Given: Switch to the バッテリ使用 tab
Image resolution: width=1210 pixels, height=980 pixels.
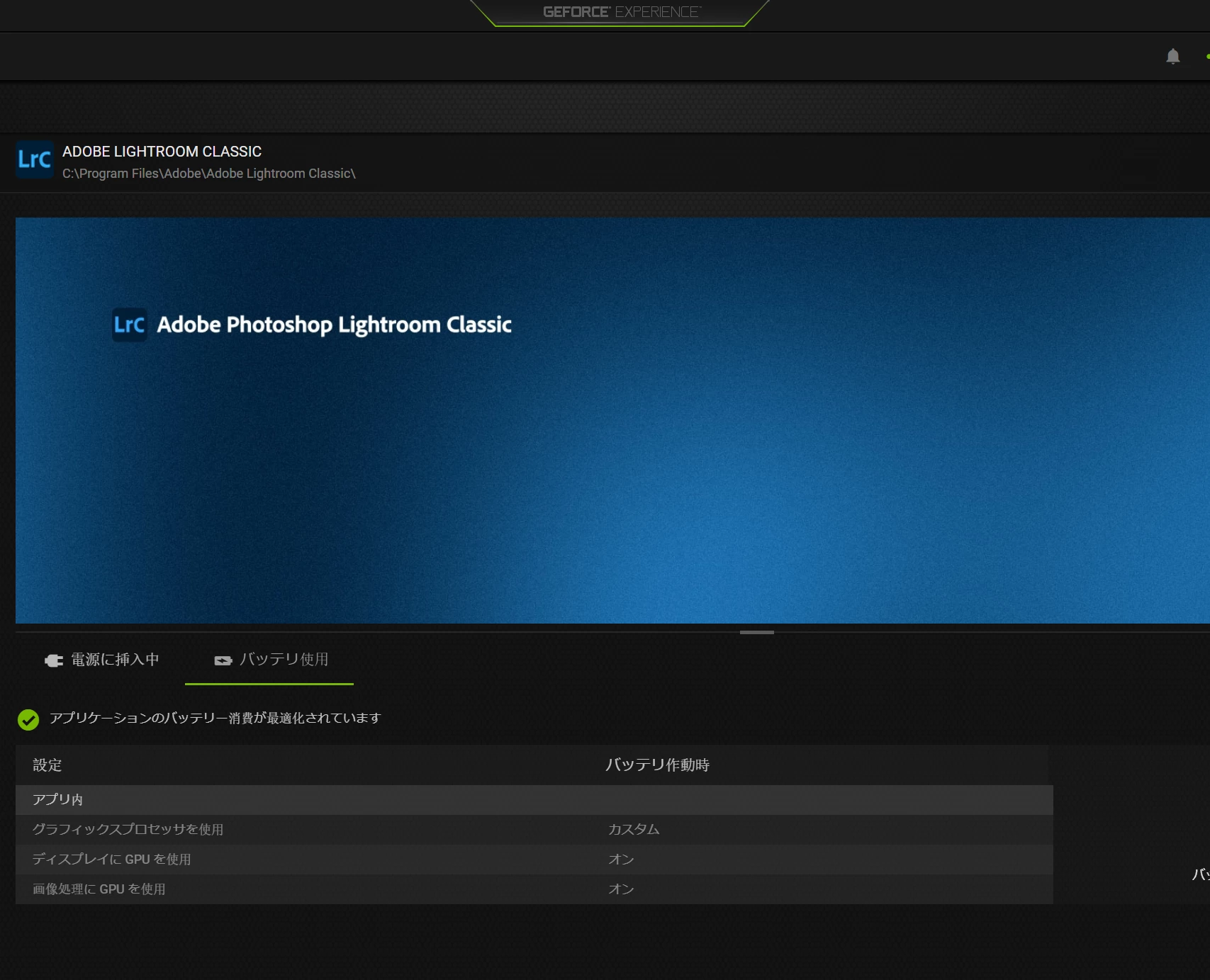Looking at the screenshot, I should [269, 660].
